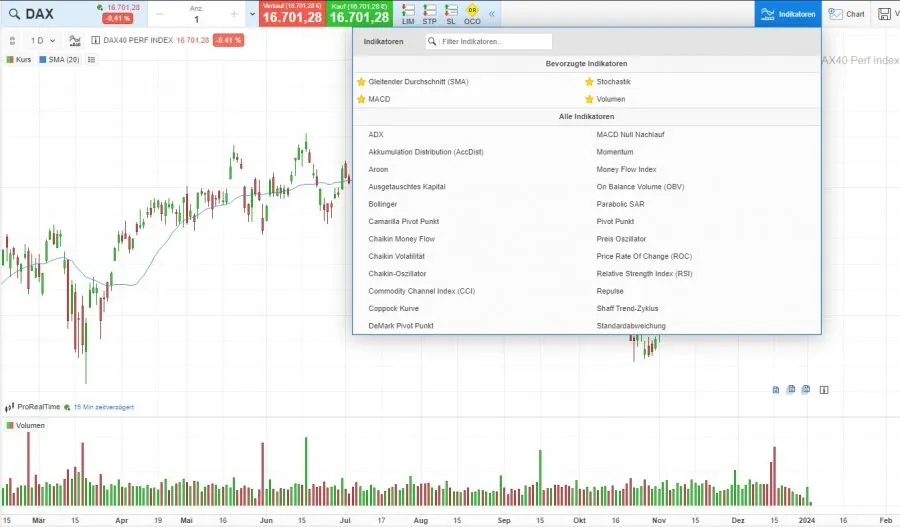Click the Indikatoren tab in top toolbar
This screenshot has width=900, height=527.
click(x=788, y=14)
